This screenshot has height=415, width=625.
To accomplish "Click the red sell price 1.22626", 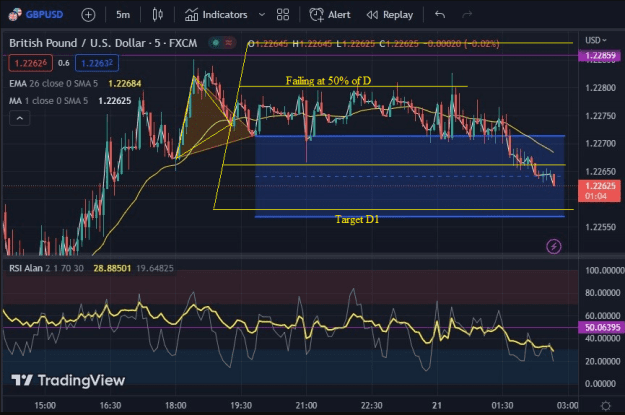I will [31, 63].
